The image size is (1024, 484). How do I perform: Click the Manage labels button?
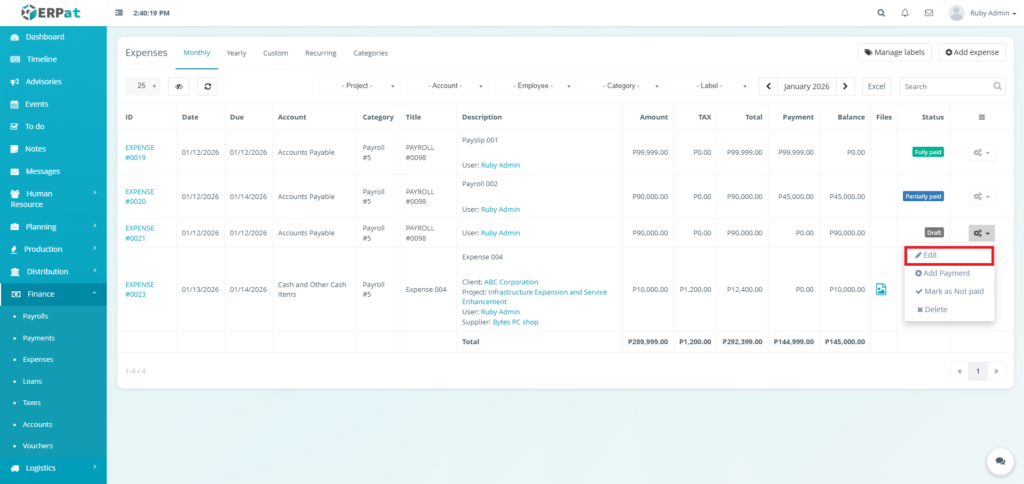(894, 52)
